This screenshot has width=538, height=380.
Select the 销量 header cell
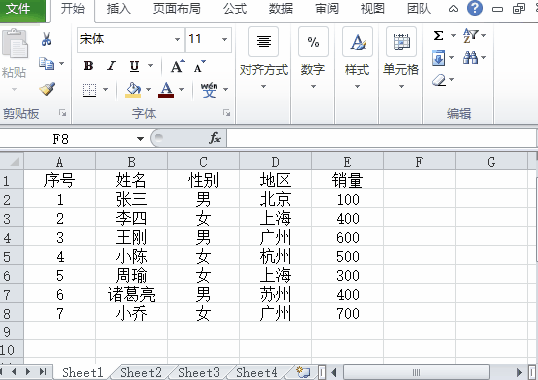click(x=347, y=180)
